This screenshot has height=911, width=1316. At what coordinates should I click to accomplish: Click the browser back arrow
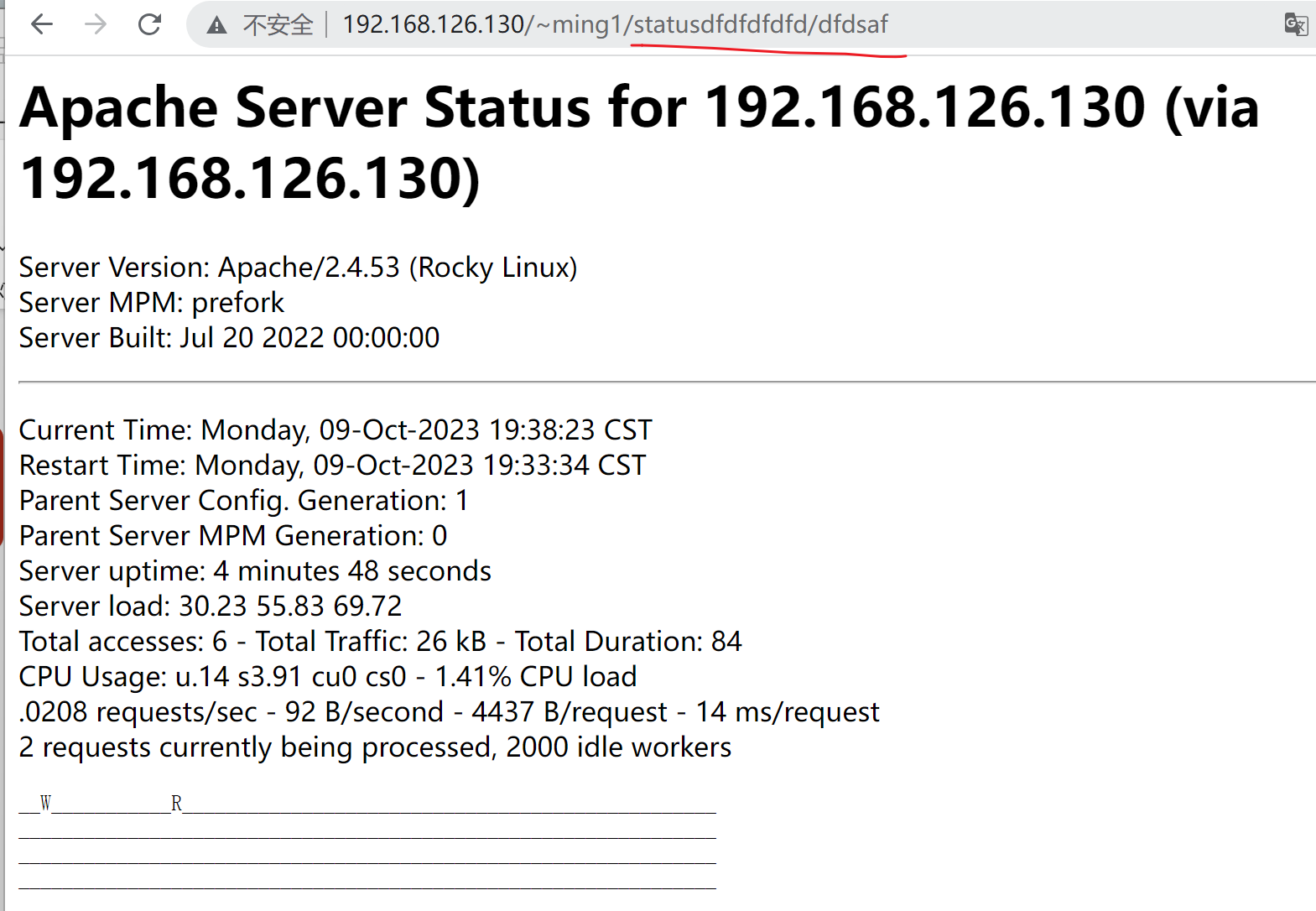click(x=42, y=25)
